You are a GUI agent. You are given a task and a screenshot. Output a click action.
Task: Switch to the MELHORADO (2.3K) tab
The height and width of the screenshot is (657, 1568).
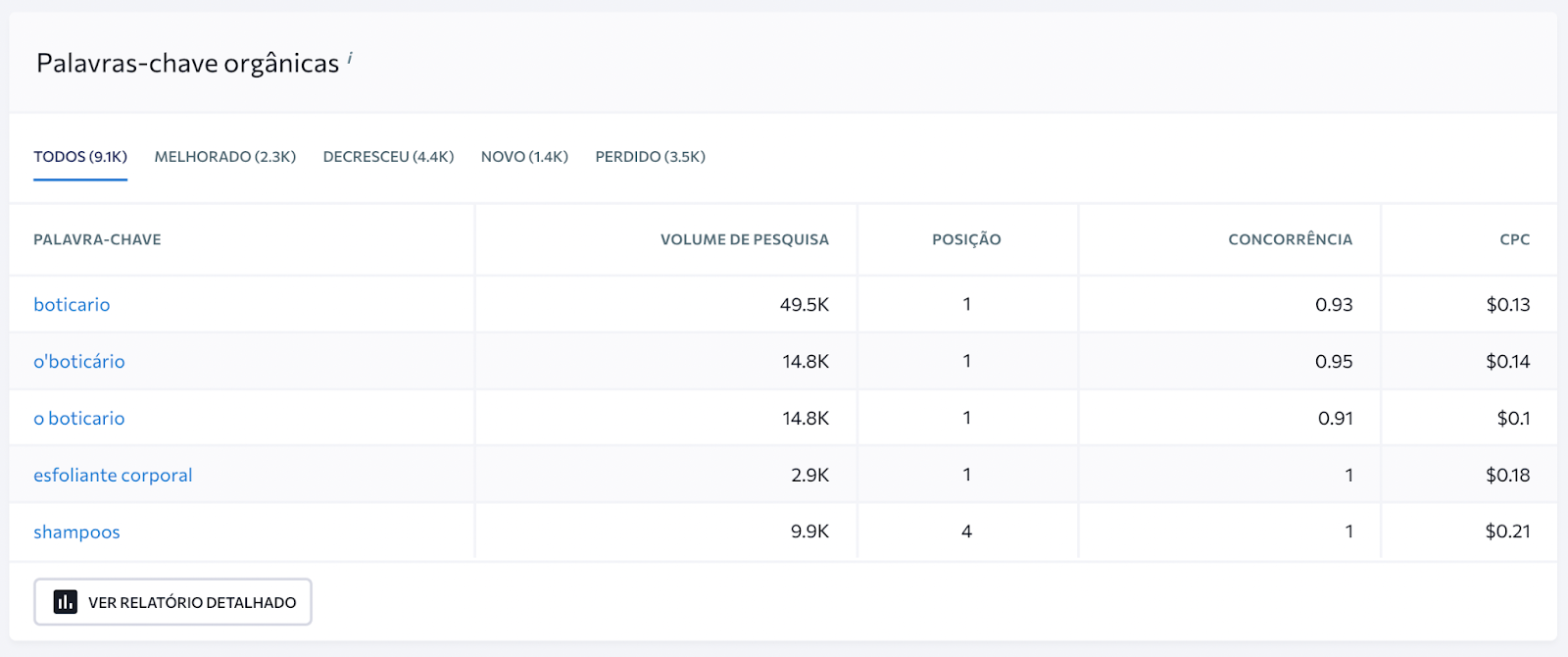(225, 157)
